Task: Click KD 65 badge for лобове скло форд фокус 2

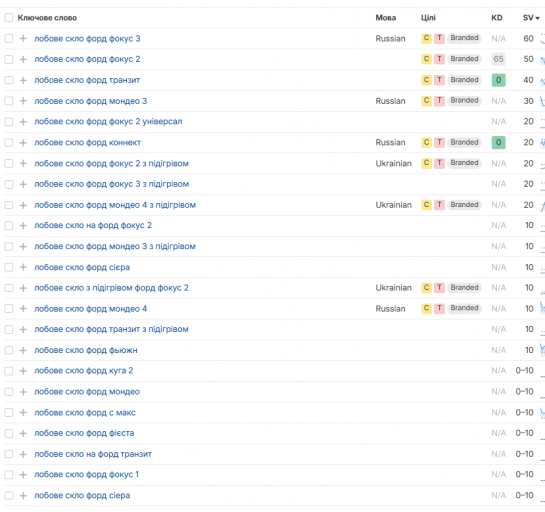Action: coord(498,59)
